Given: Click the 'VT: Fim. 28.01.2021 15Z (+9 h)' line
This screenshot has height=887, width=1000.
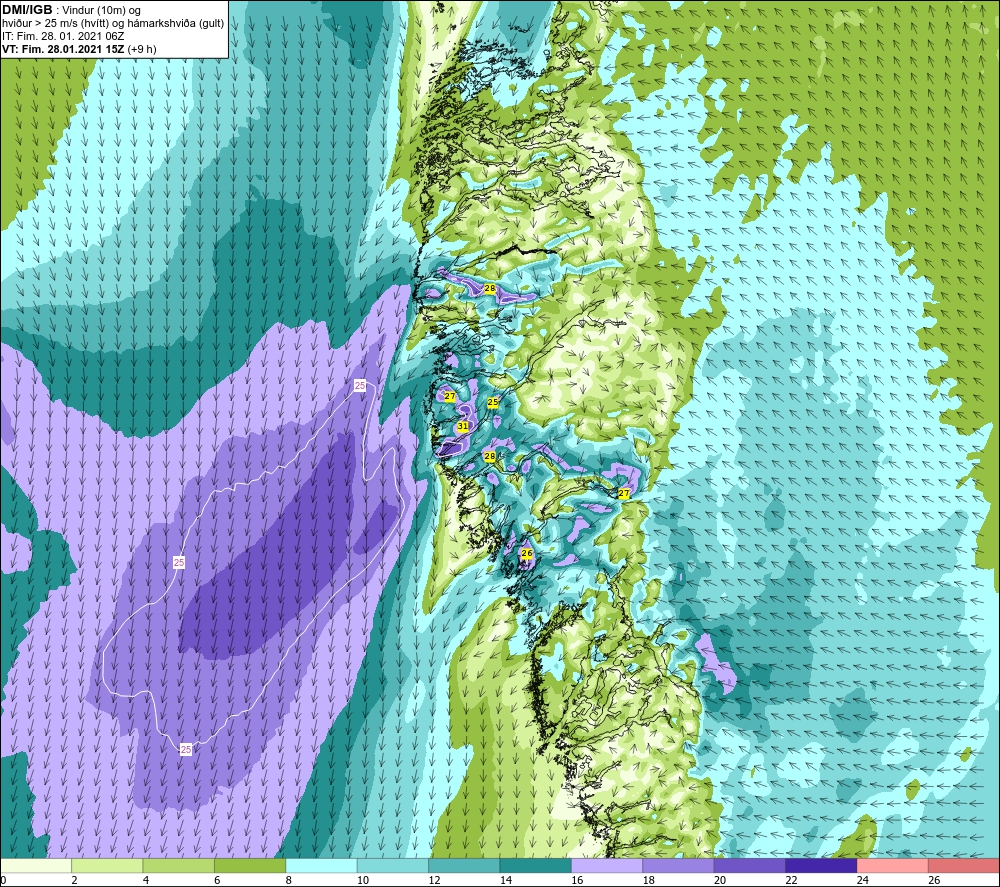Looking at the screenshot, I should (79, 49).
